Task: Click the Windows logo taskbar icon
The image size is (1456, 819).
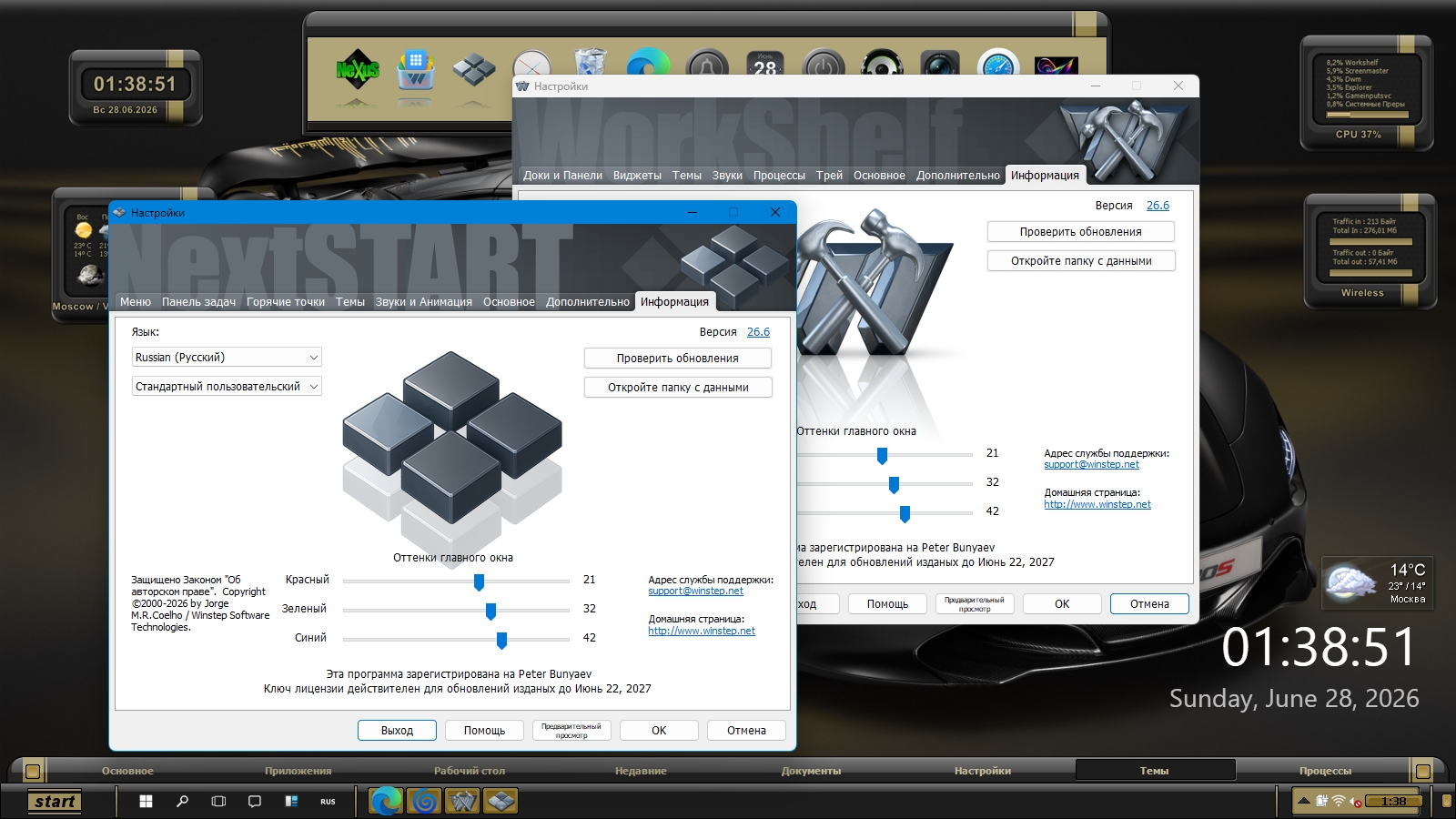Action: [146, 802]
